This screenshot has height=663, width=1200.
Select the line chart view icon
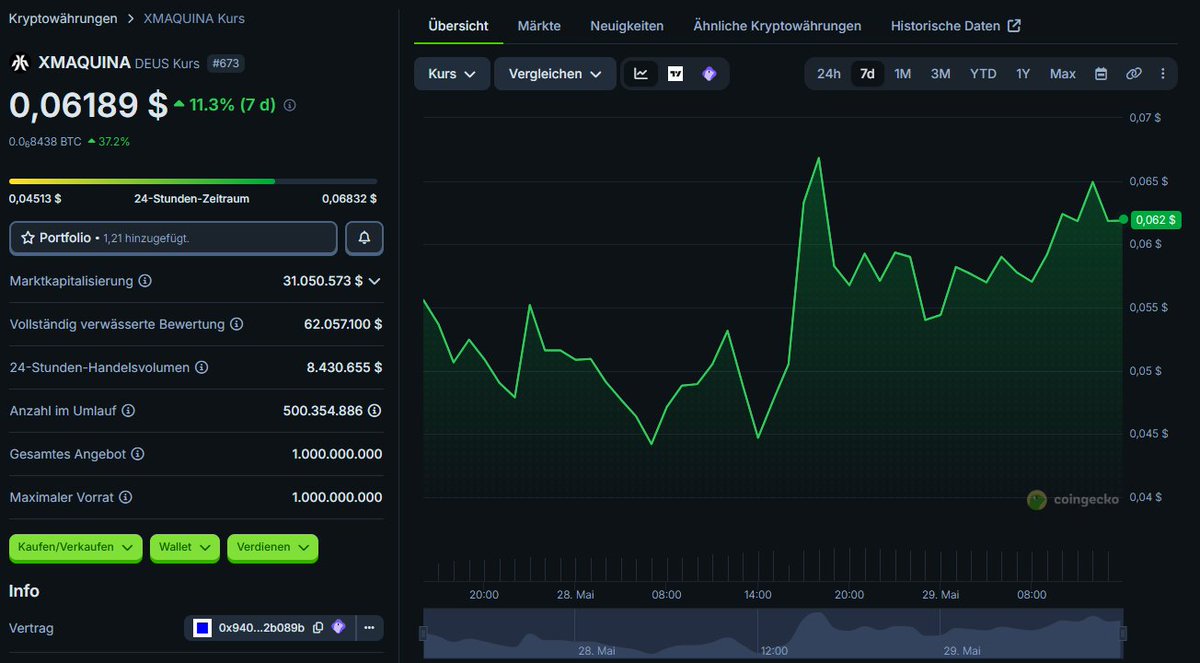(641, 74)
